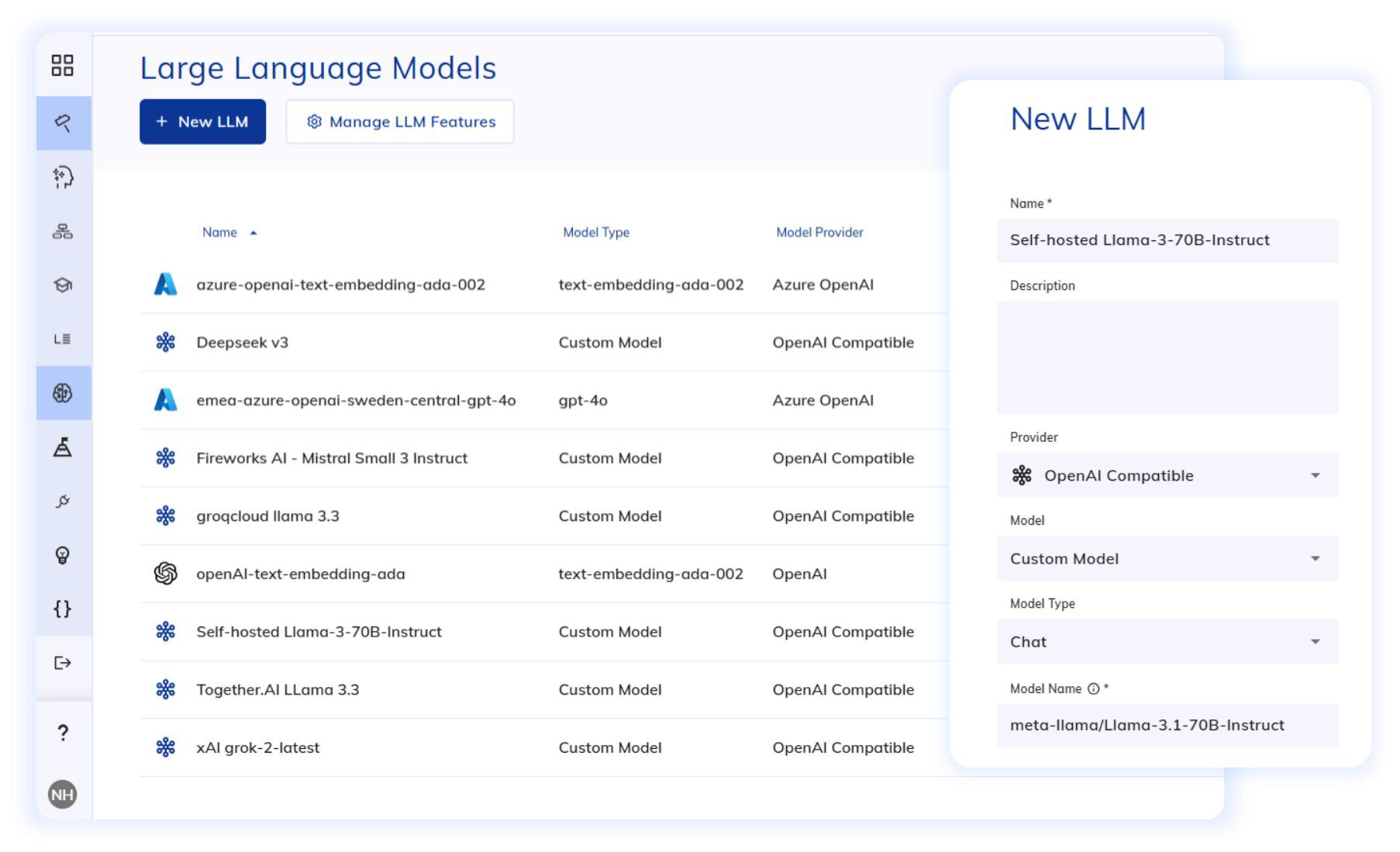Click the Model Provider column header
This screenshot has width=1400, height=852.
point(819,233)
